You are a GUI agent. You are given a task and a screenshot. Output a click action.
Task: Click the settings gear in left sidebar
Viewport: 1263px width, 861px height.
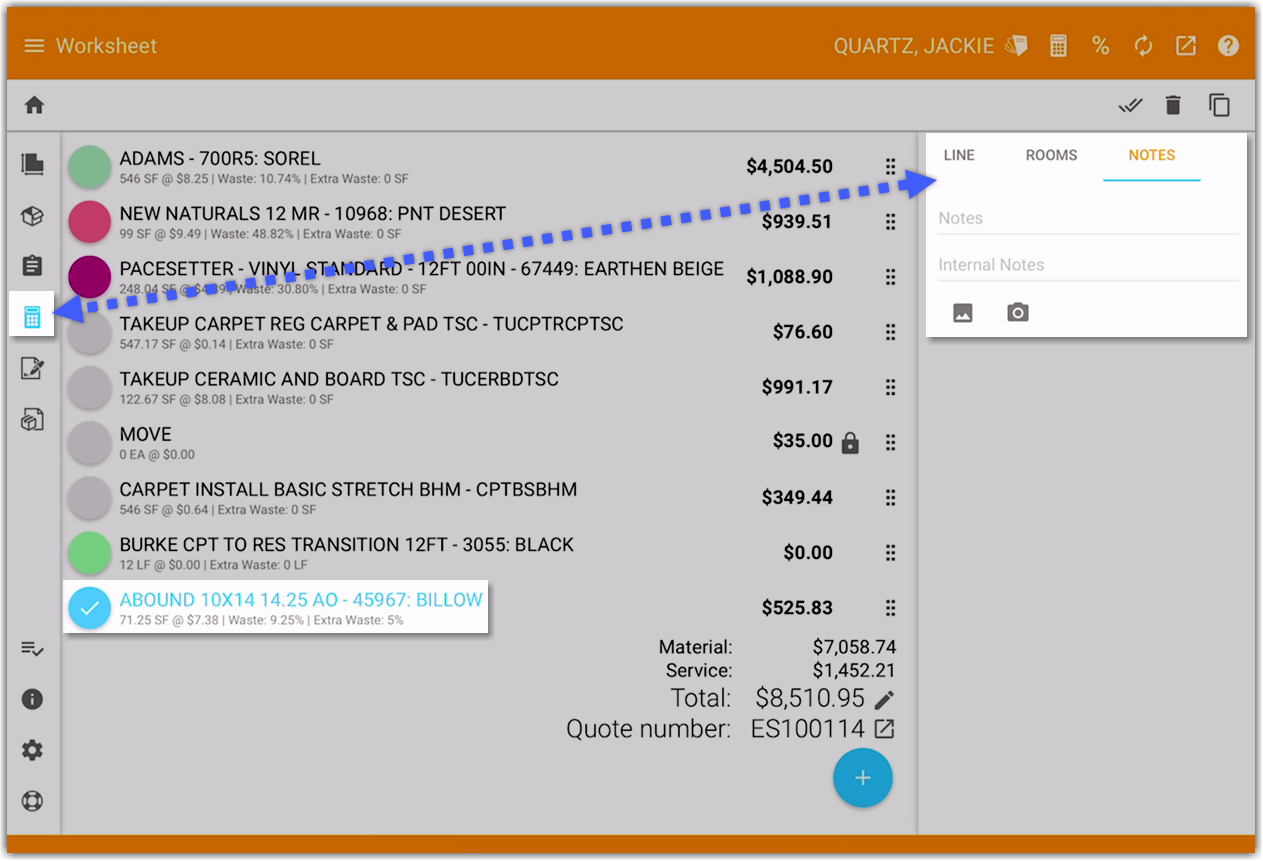[33, 750]
